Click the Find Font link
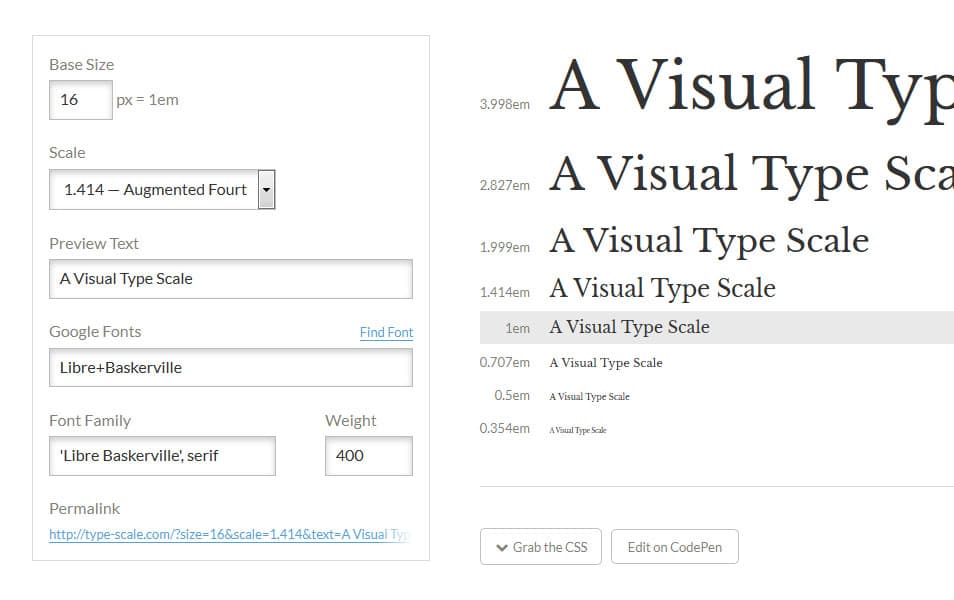The height and width of the screenshot is (600, 954). pos(386,332)
